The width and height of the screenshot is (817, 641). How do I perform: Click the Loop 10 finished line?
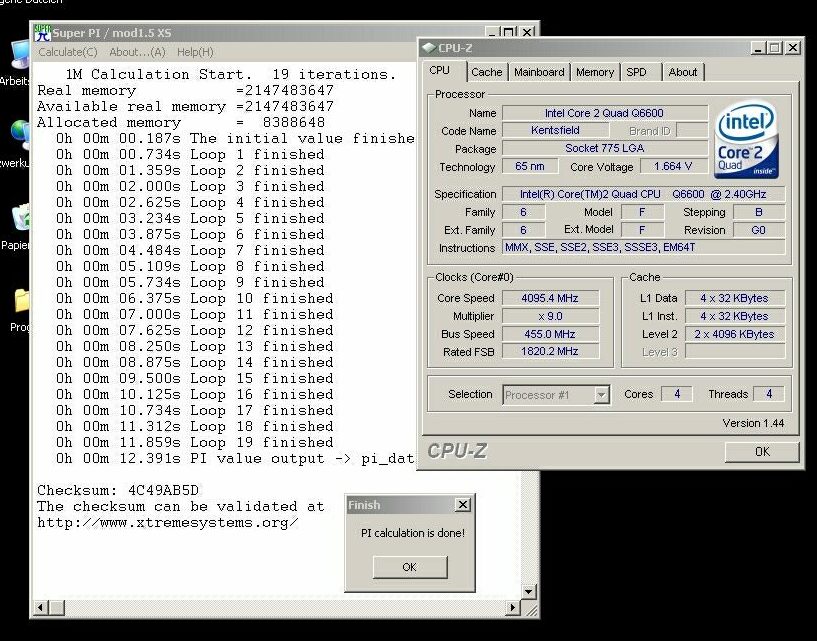(x=195, y=299)
